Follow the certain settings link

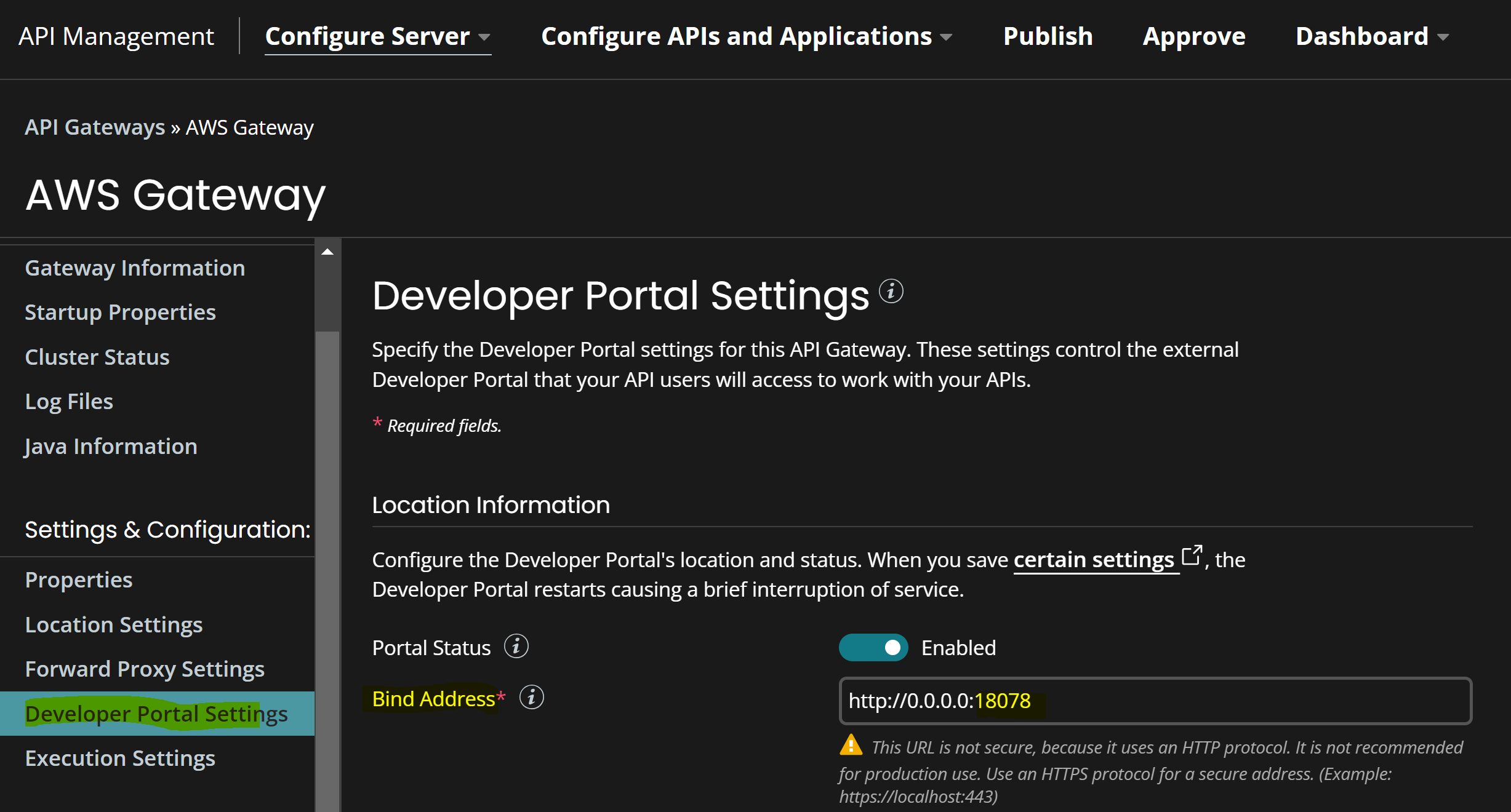click(1094, 559)
